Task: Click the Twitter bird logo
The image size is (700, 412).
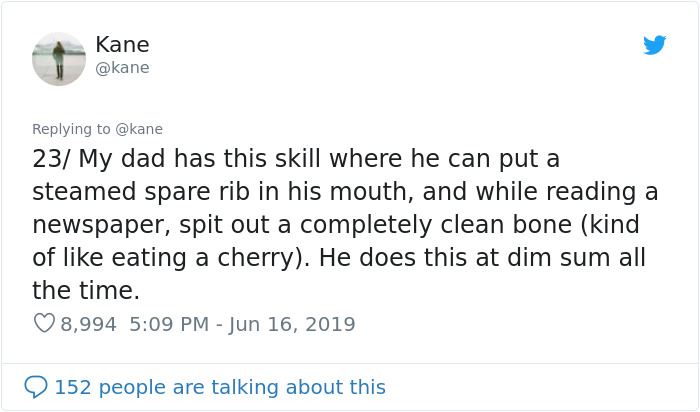Action: click(655, 45)
